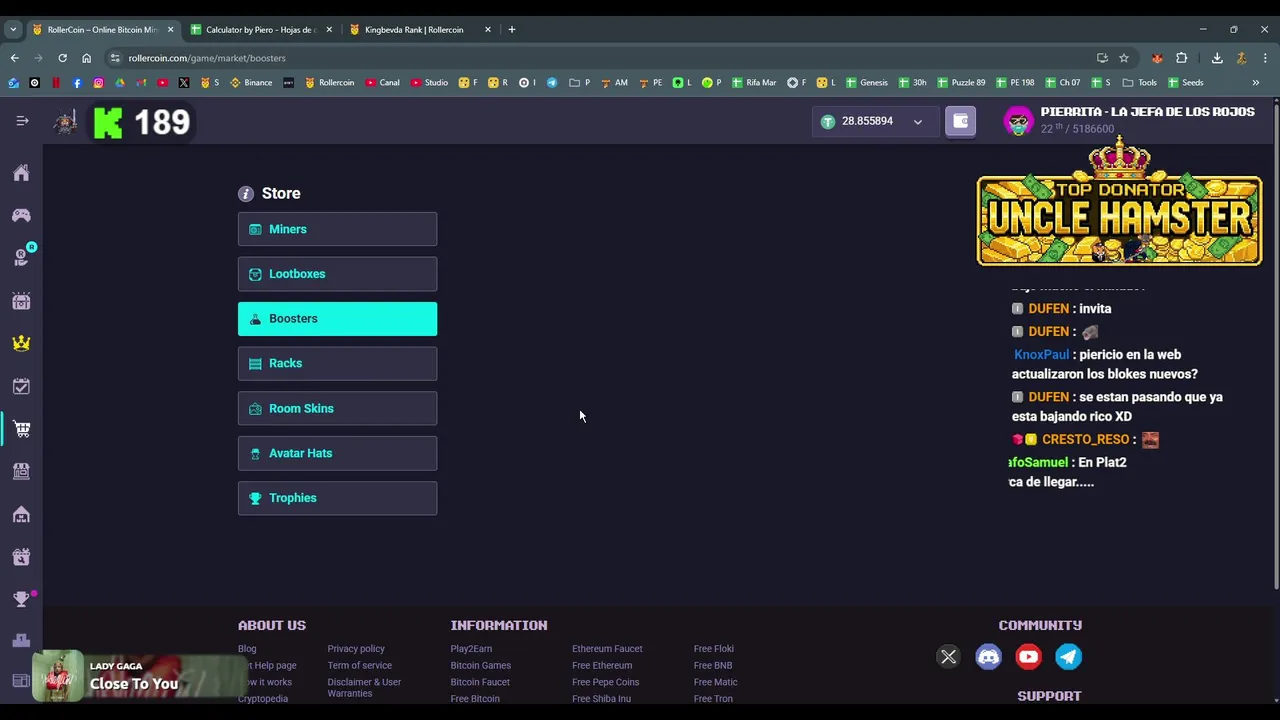
Task: Click the info icon beside Store heading
Action: pyautogui.click(x=246, y=194)
